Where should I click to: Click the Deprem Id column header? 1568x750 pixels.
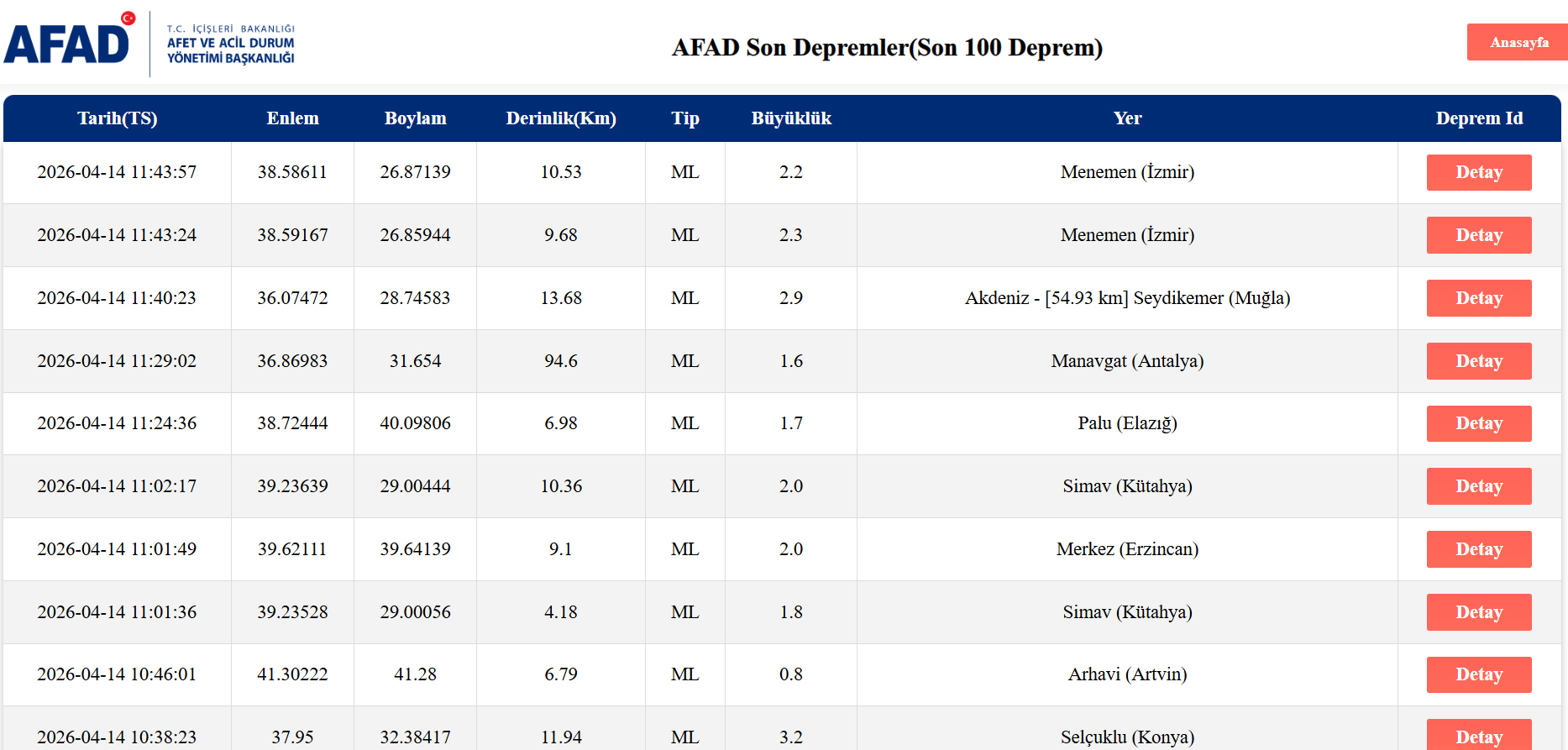1479,118
